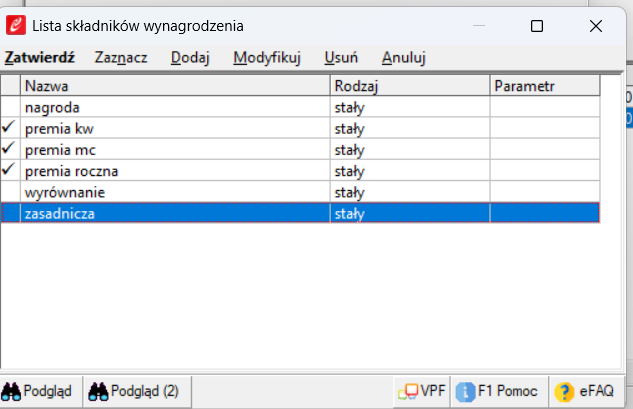Click stały cell in premia roczna row
Viewport: 633px width, 409px height.
(410, 170)
